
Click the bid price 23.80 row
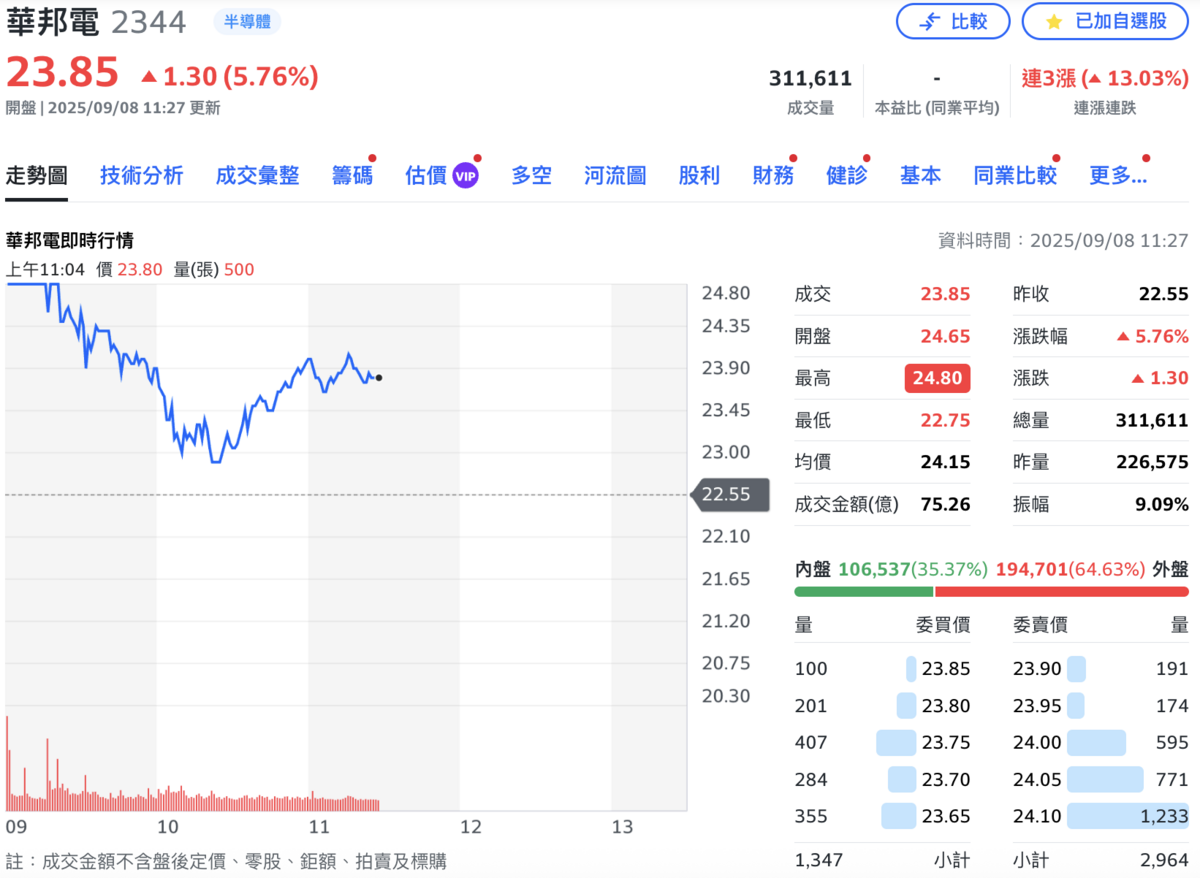pyautogui.click(x=882, y=706)
